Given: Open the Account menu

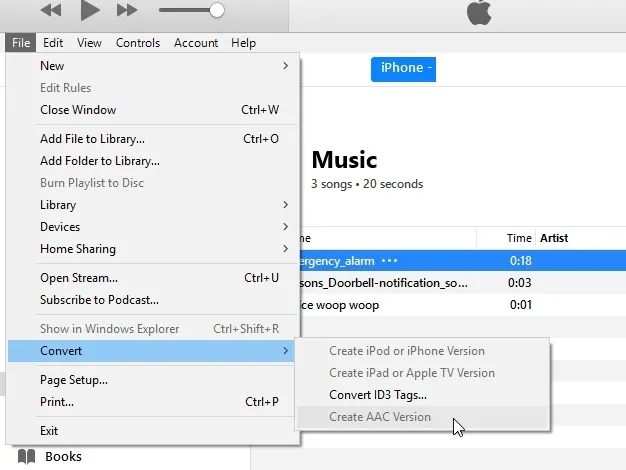Looking at the screenshot, I should pyautogui.click(x=196, y=43).
